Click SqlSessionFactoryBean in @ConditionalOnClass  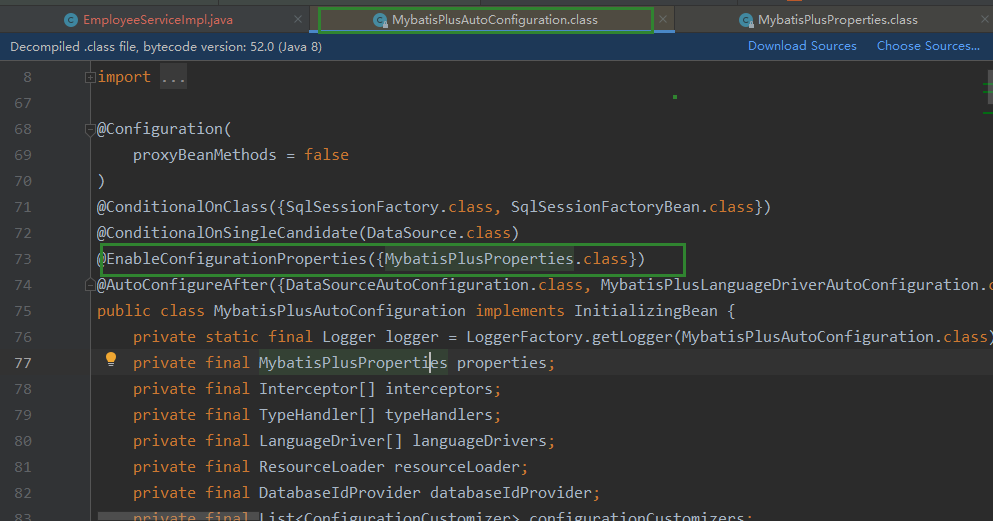(x=605, y=207)
